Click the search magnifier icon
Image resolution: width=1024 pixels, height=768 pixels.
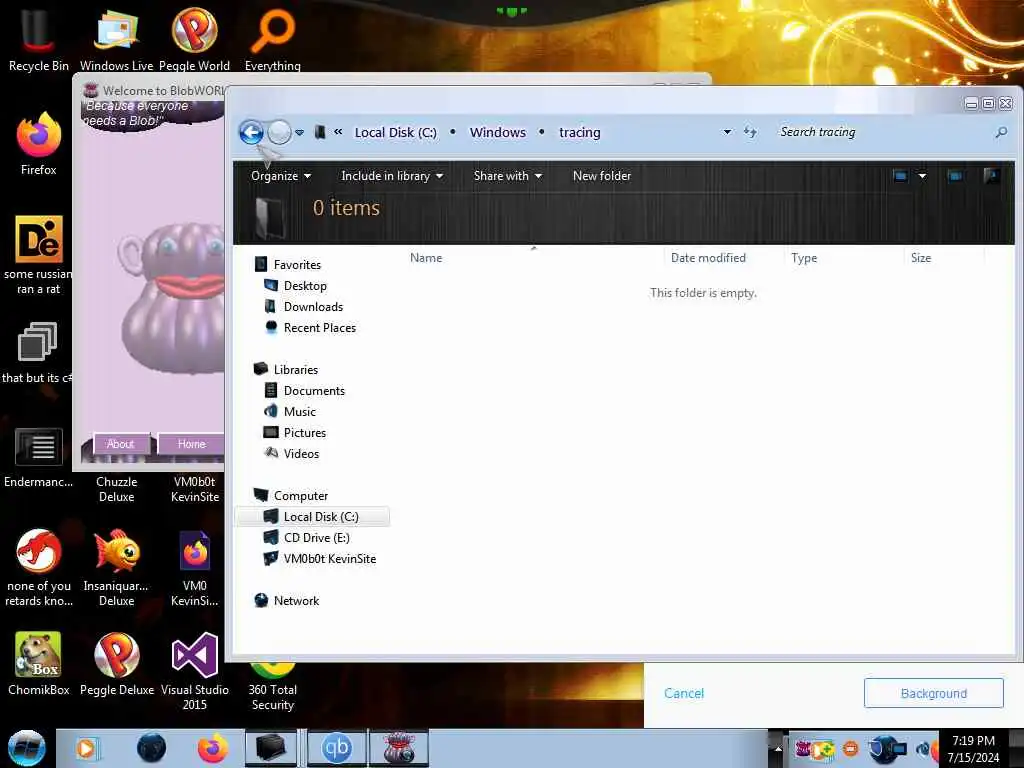[x=1000, y=133]
